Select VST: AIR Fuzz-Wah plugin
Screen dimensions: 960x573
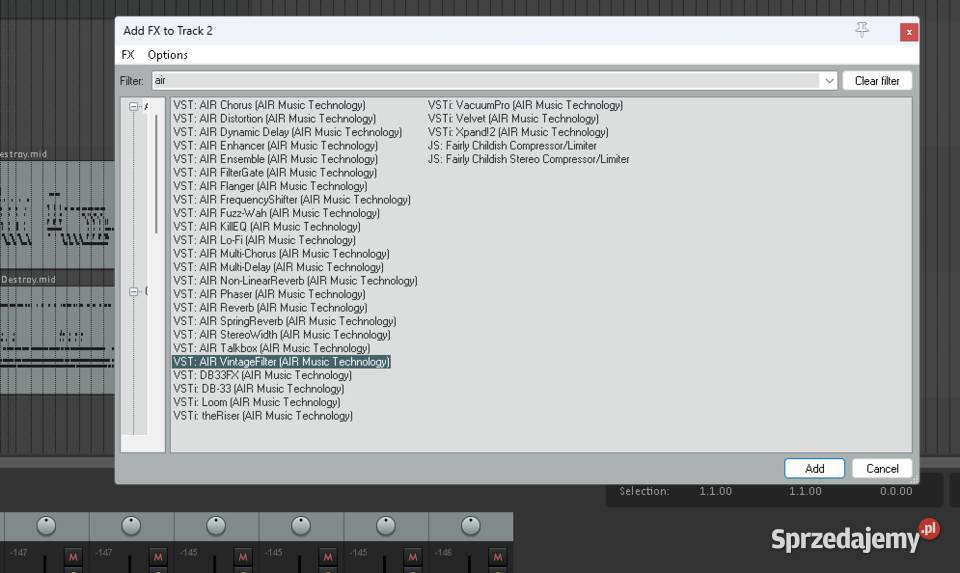[276, 212]
